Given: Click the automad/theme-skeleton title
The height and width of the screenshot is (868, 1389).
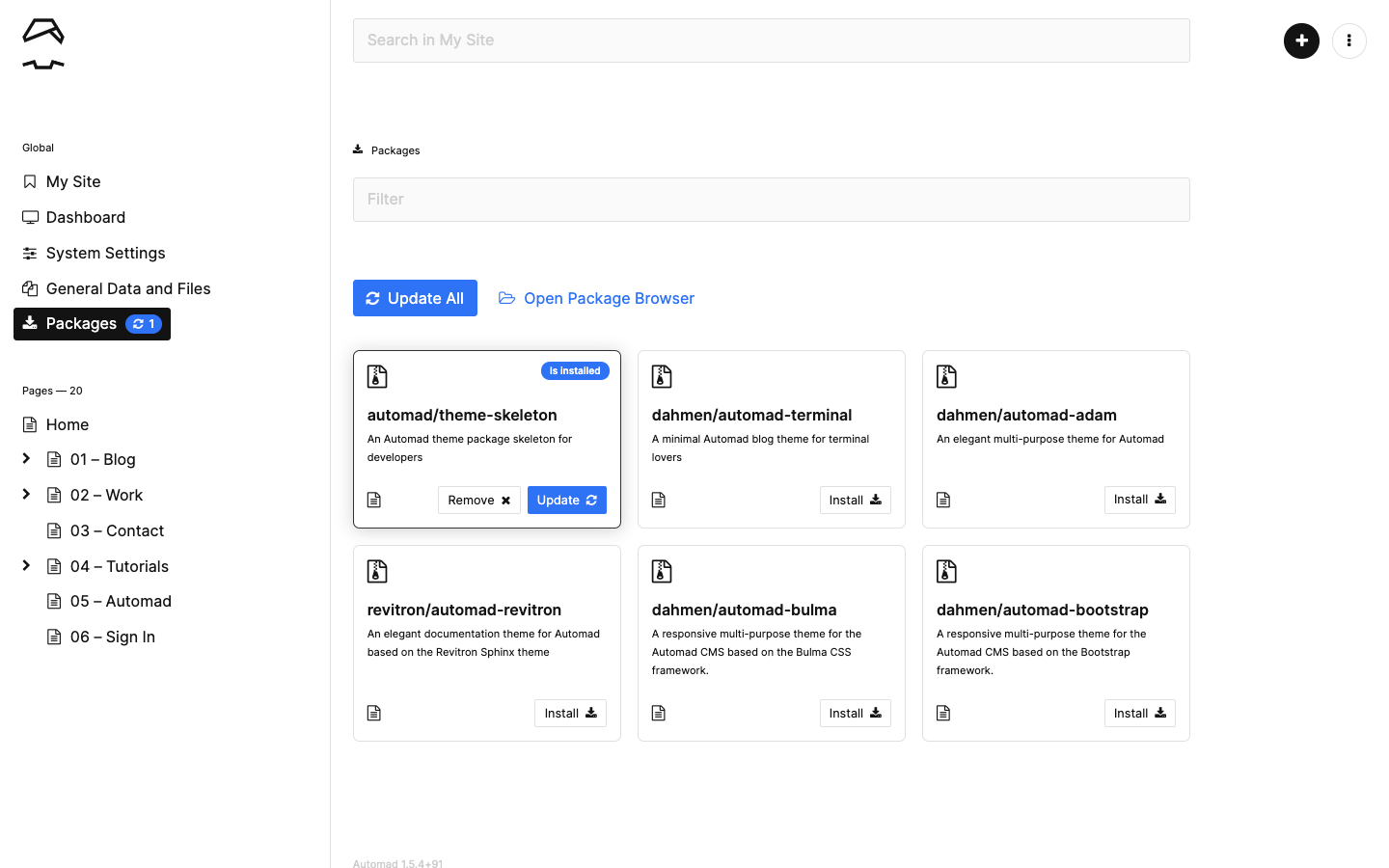Looking at the screenshot, I should click(x=462, y=415).
